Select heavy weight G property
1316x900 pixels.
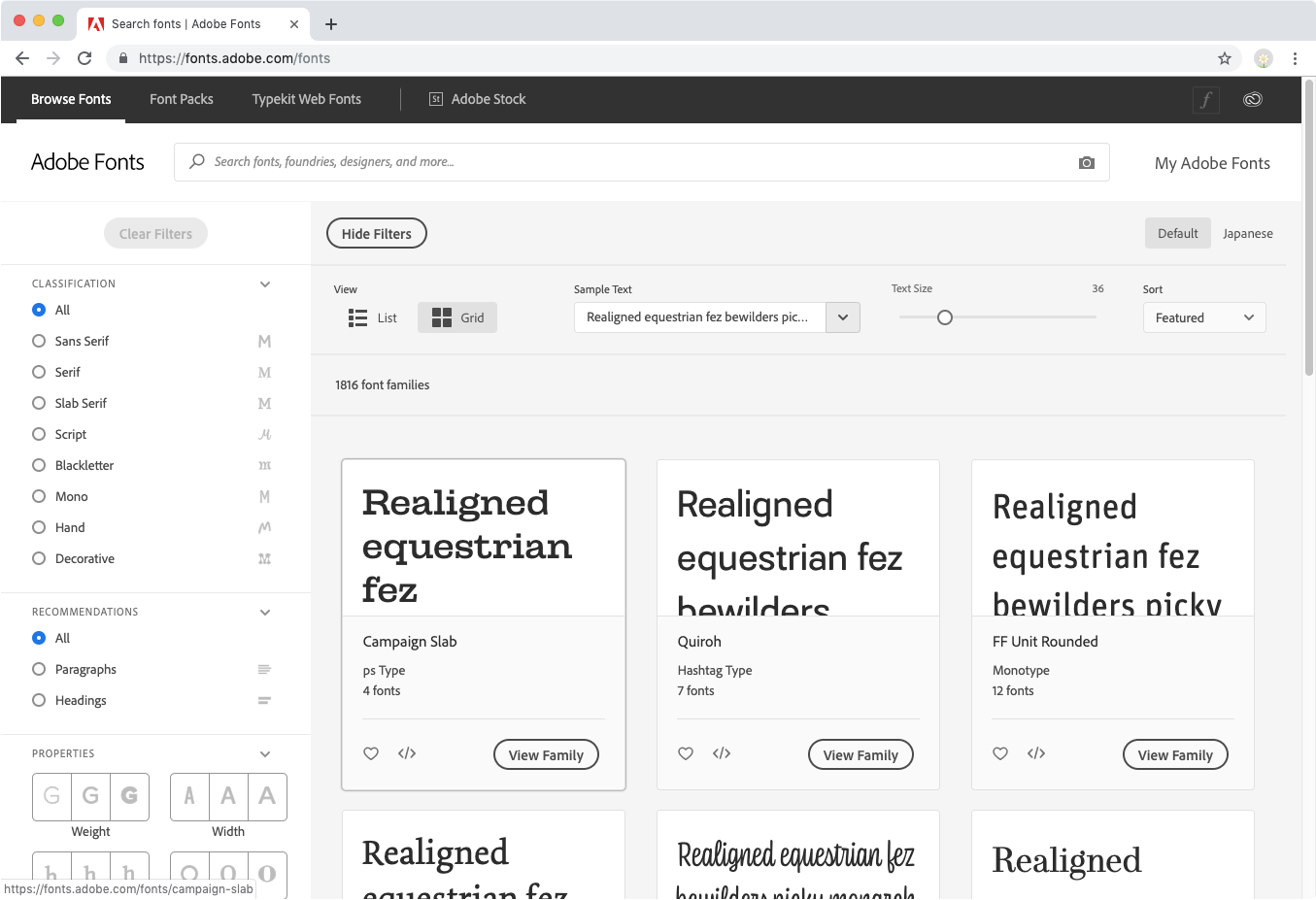click(129, 796)
